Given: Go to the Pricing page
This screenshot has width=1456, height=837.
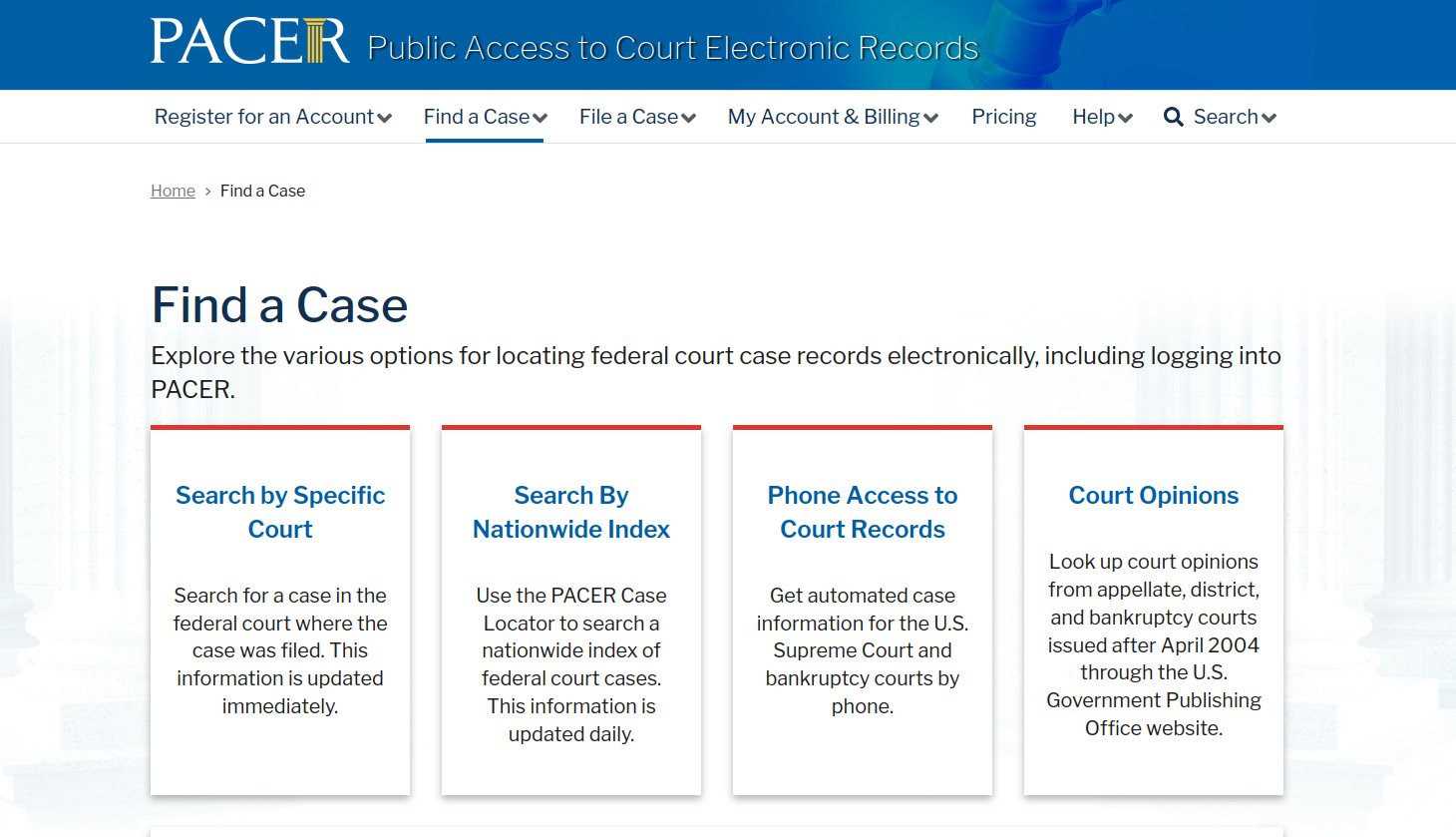Looking at the screenshot, I should 1004,117.
